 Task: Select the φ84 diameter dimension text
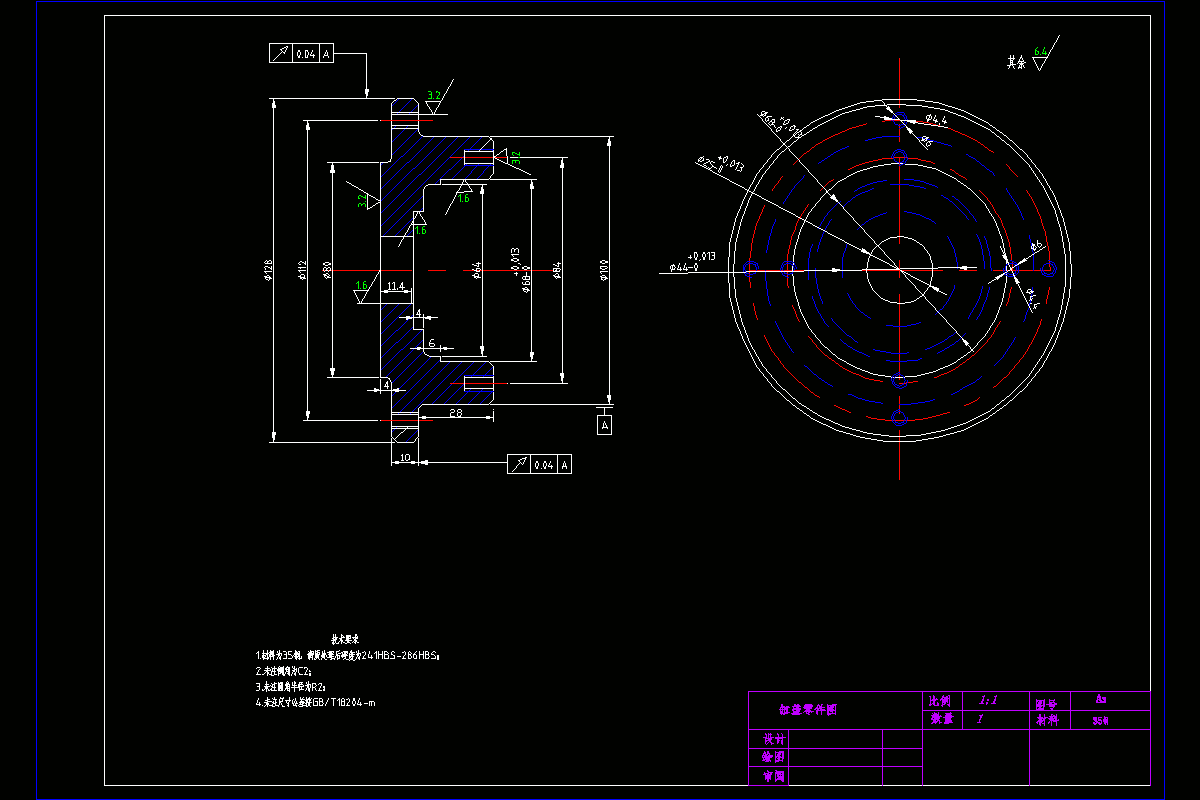(x=558, y=269)
